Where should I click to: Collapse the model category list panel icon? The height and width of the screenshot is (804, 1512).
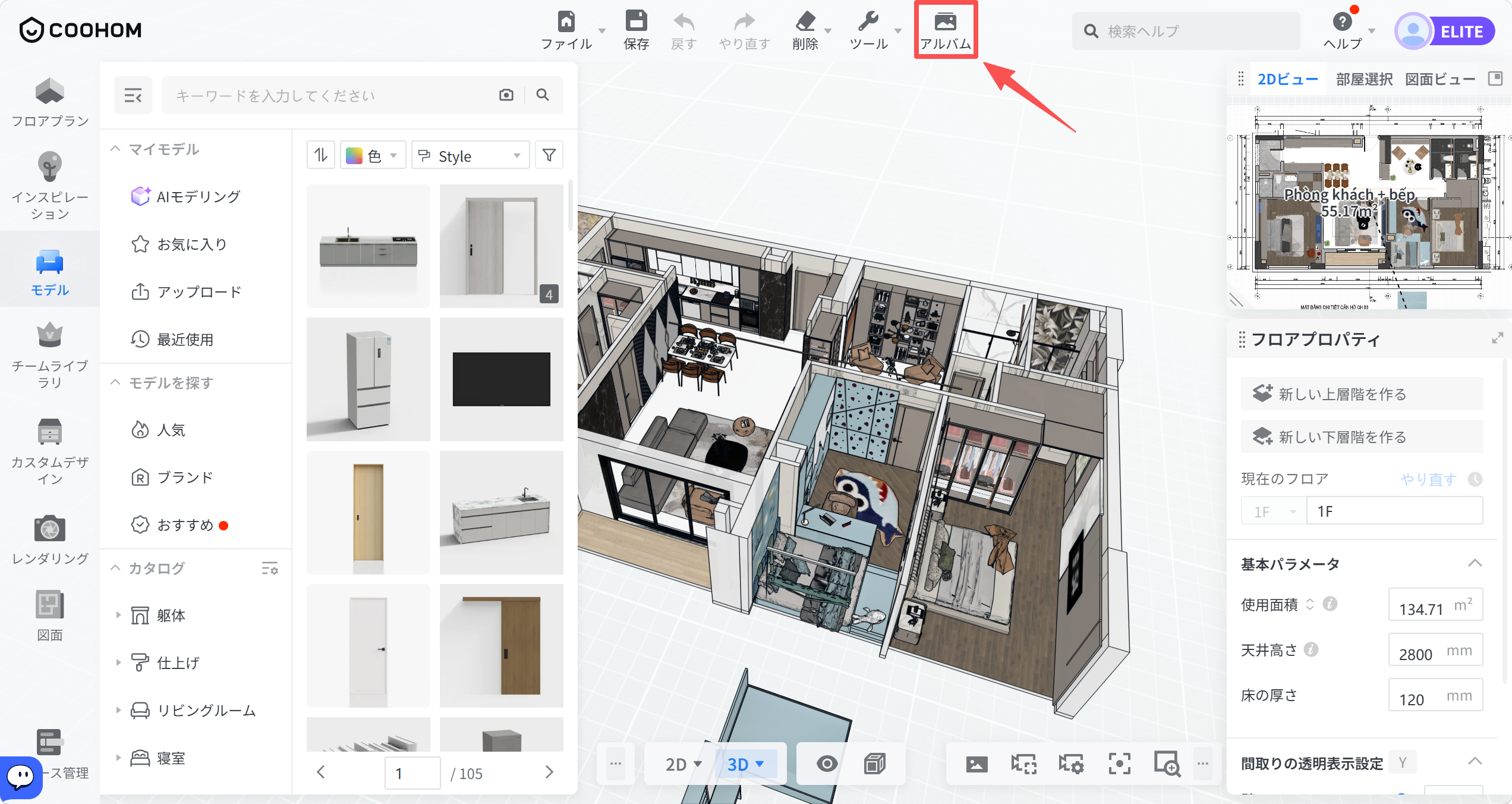(x=133, y=95)
